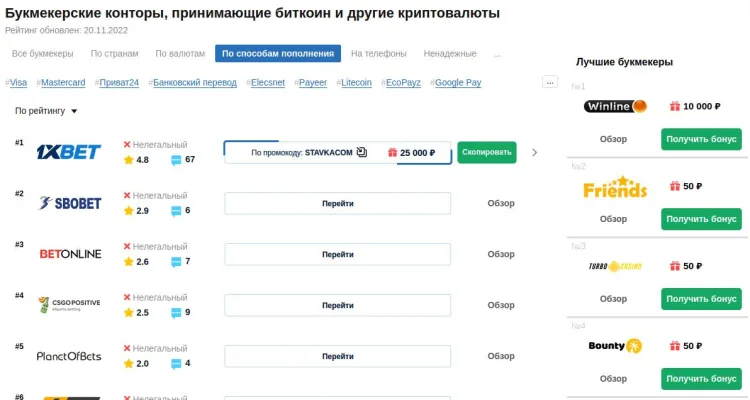Image resolution: width=750 pixels, height=400 pixels.
Task: Open the 6 comments for SBOBET
Action: (x=181, y=211)
